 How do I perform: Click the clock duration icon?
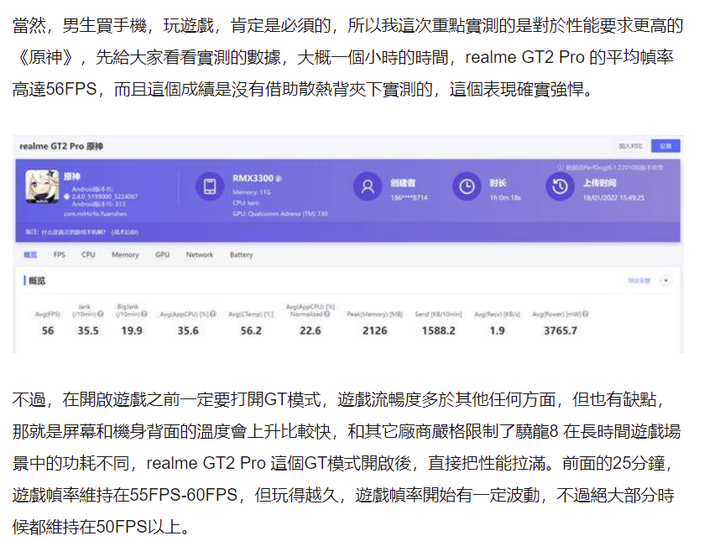pyautogui.click(x=467, y=186)
